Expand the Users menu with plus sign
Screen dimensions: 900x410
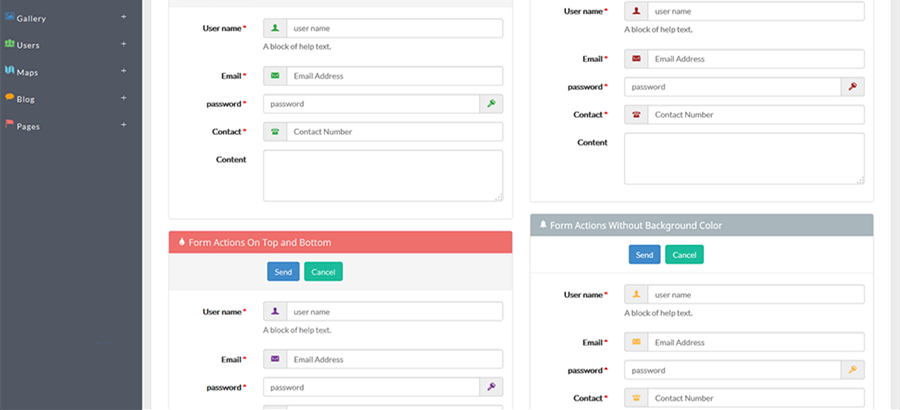[x=123, y=44]
